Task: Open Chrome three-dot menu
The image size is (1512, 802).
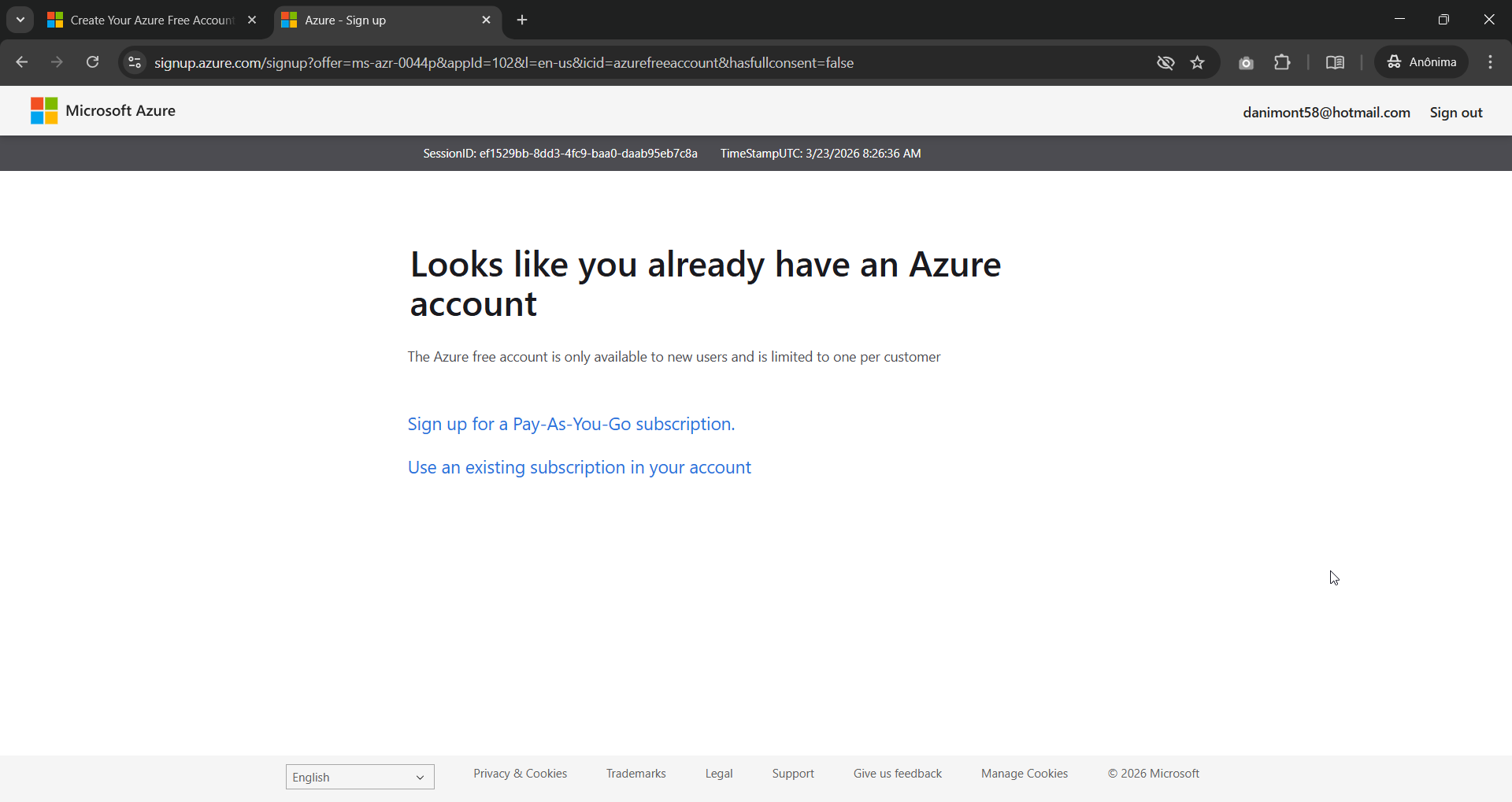Action: (x=1490, y=62)
